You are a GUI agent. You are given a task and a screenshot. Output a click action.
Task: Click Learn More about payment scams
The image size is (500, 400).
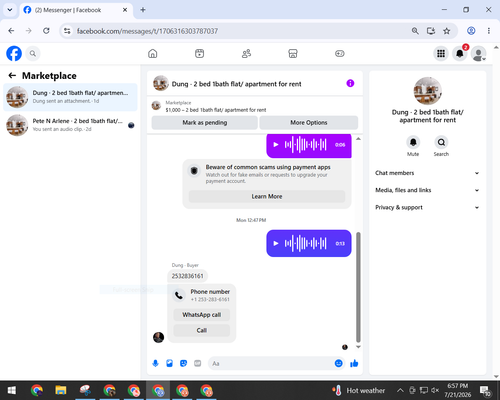[267, 196]
